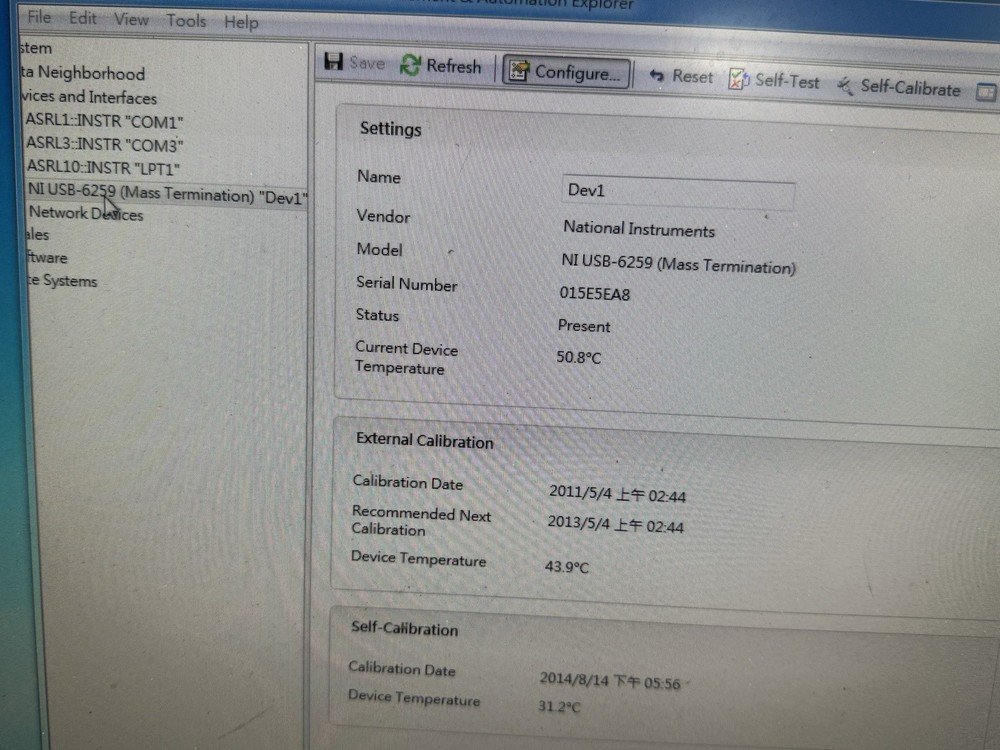Select the Scales tree item

coord(37,235)
